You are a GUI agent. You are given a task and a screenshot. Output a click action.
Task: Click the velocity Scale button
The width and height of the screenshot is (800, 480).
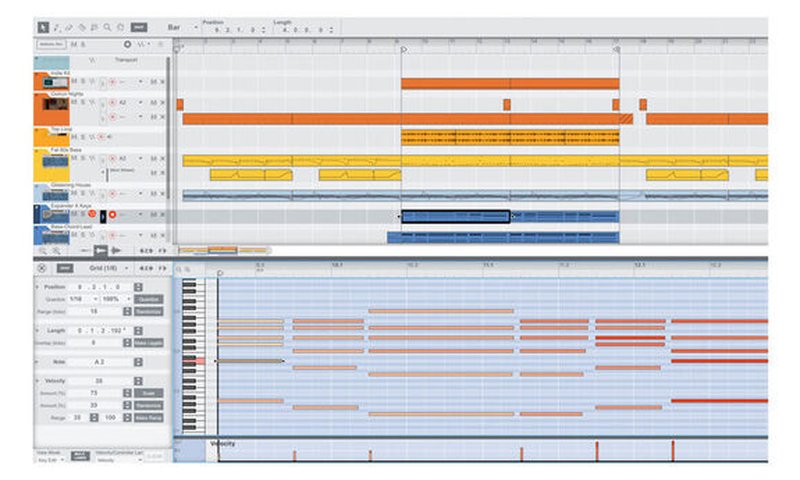147,394
